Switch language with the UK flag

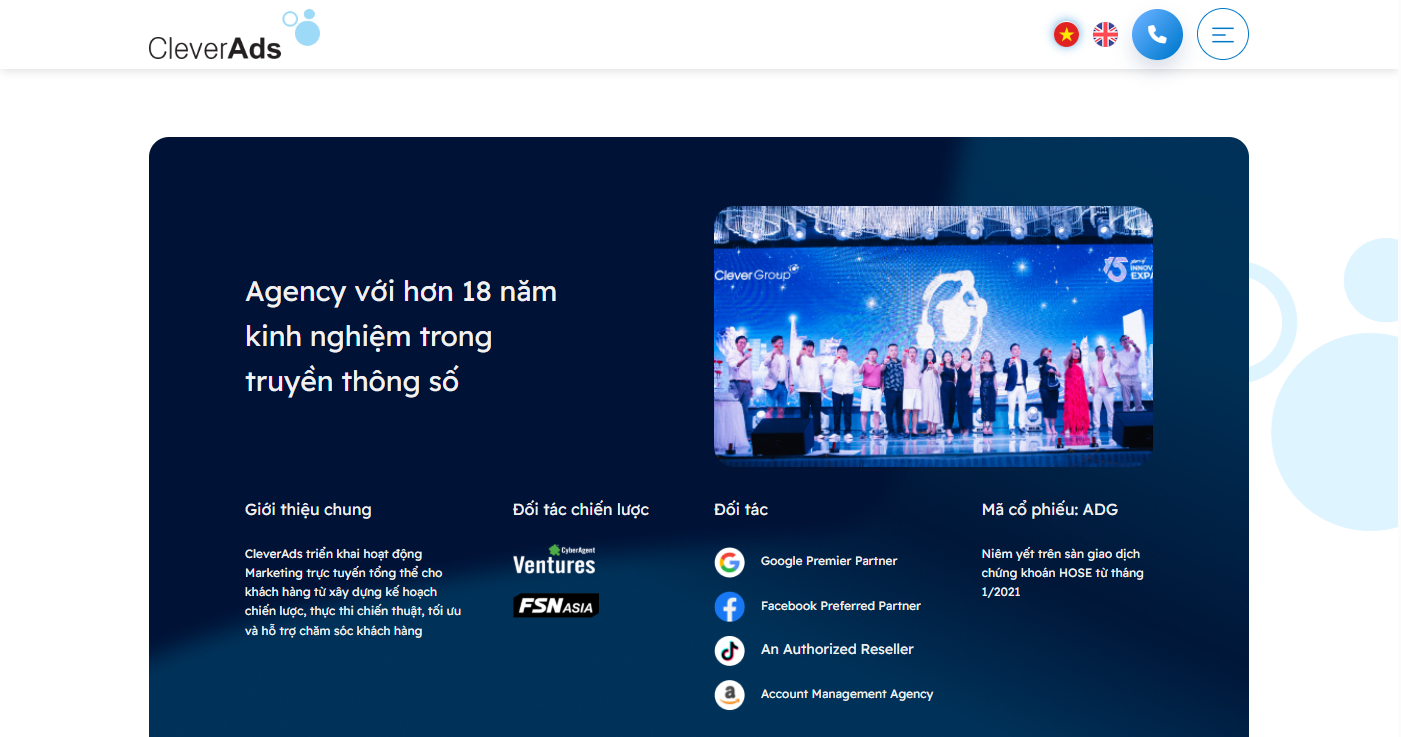pyautogui.click(x=1105, y=35)
